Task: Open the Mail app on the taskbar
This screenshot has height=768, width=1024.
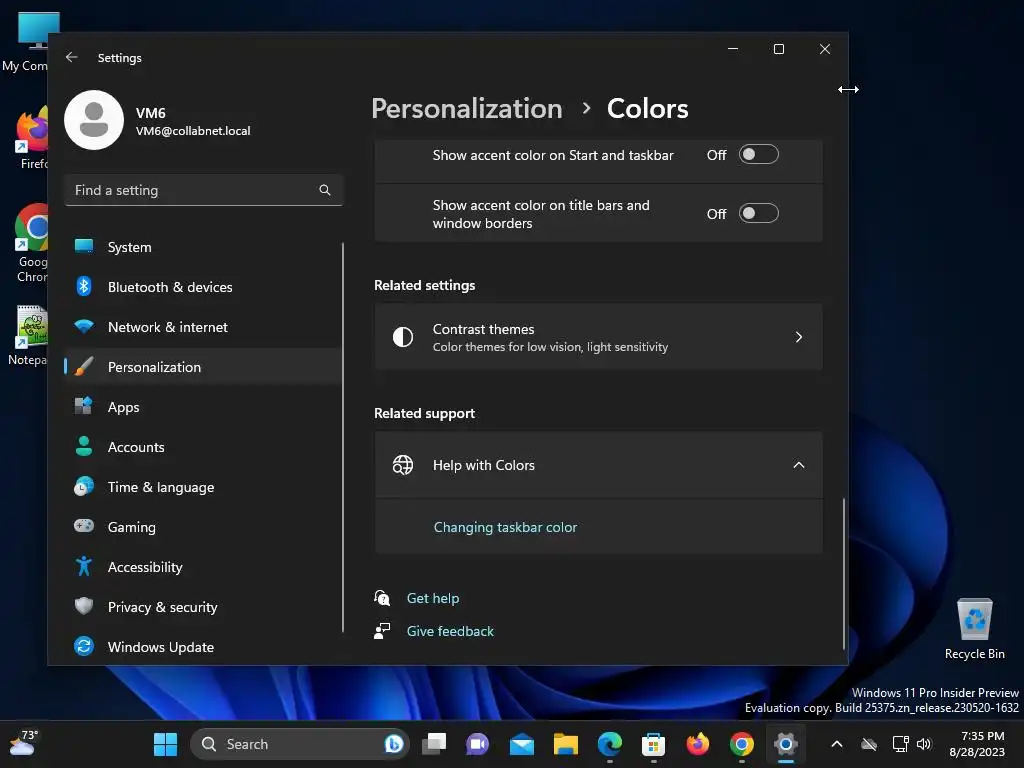Action: click(522, 744)
